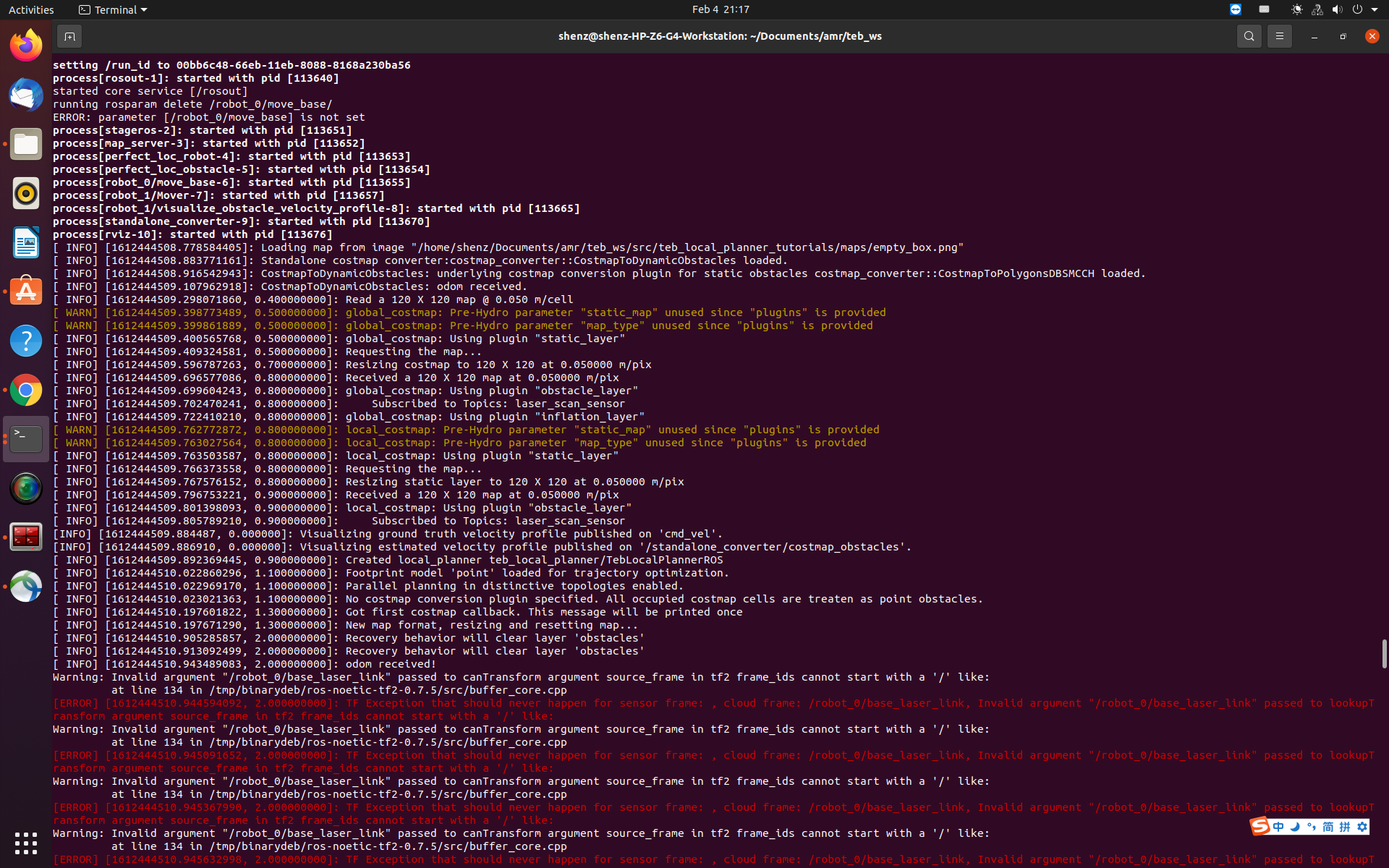The height and width of the screenshot is (868, 1389).
Task: Launch LibreOffice Writer from the dock
Action: point(25,242)
